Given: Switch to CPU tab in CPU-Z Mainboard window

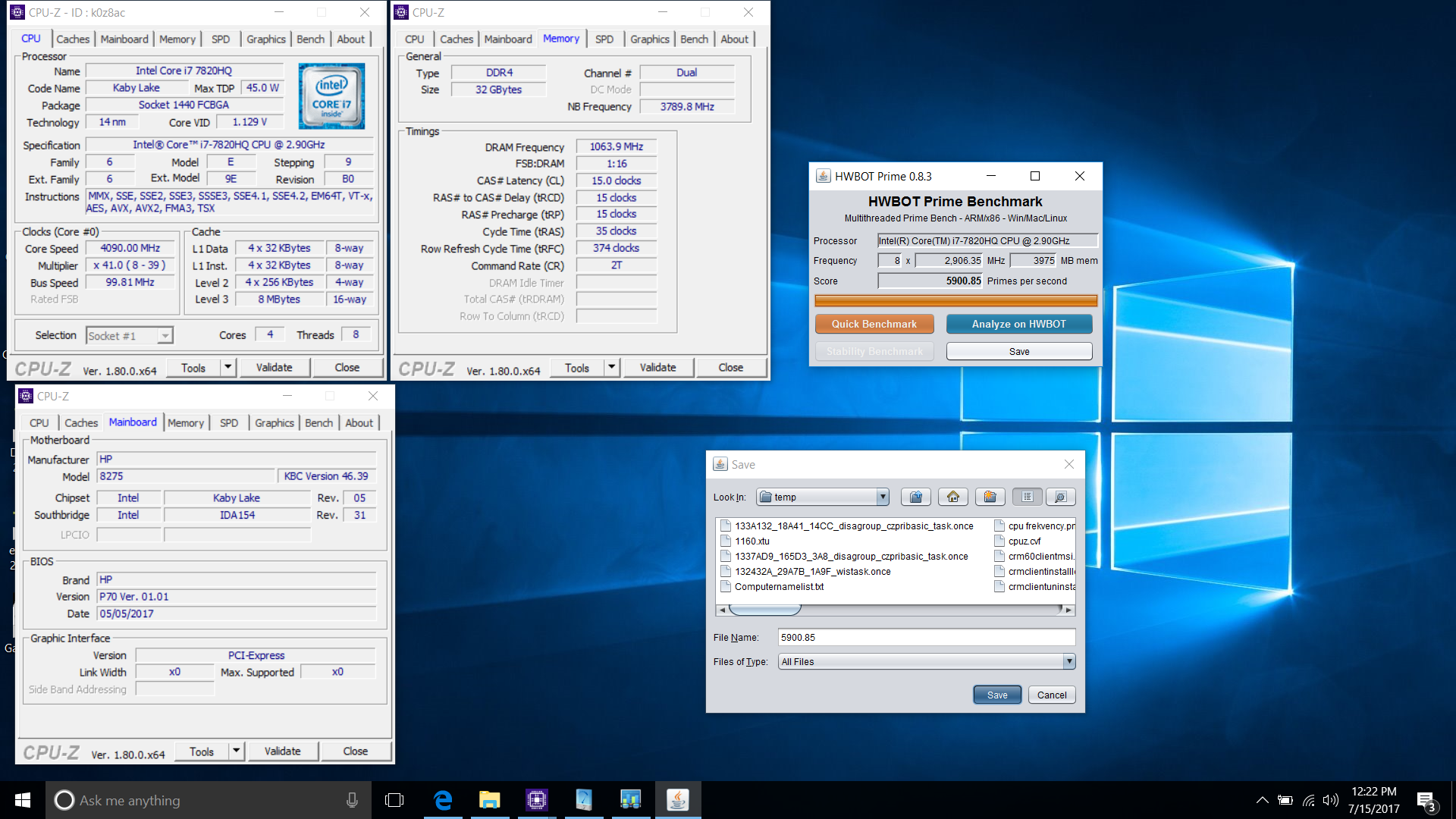Looking at the screenshot, I should (39, 422).
